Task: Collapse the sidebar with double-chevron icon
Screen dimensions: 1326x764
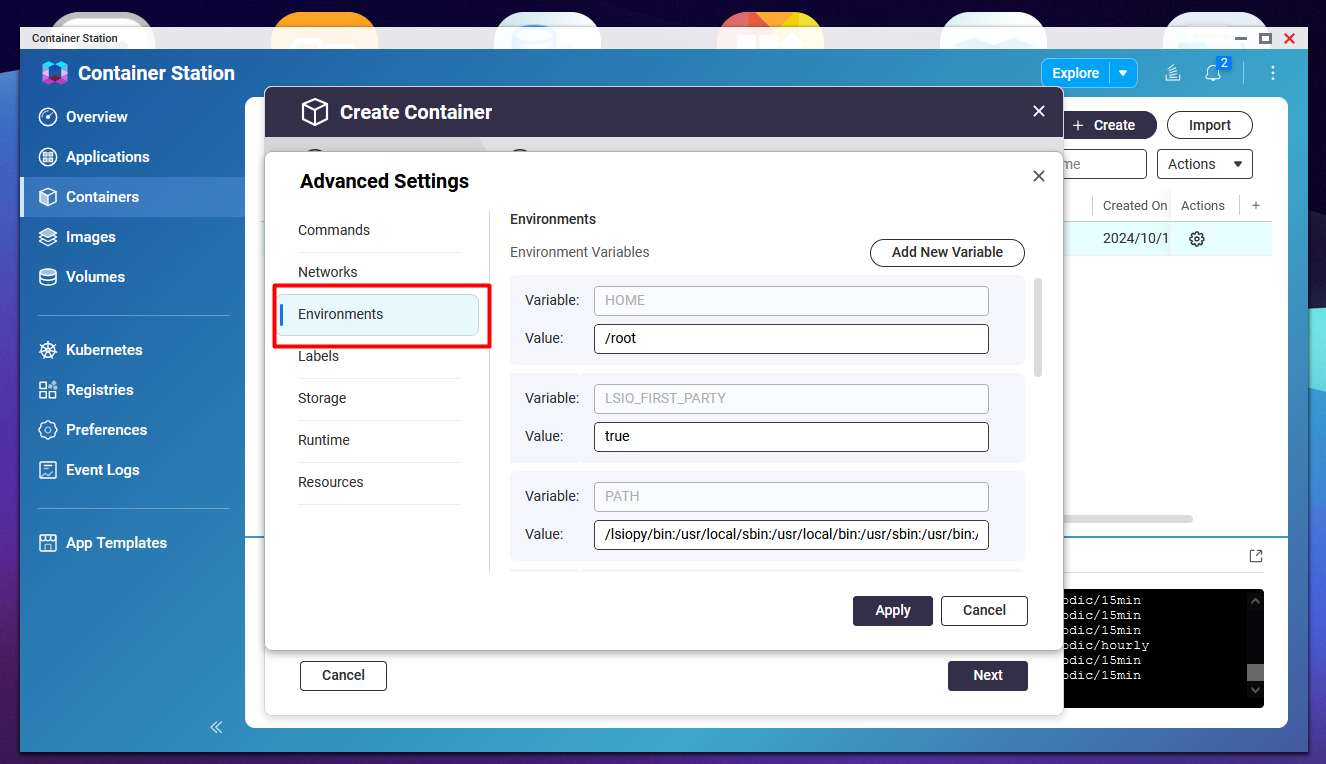Action: [x=216, y=727]
